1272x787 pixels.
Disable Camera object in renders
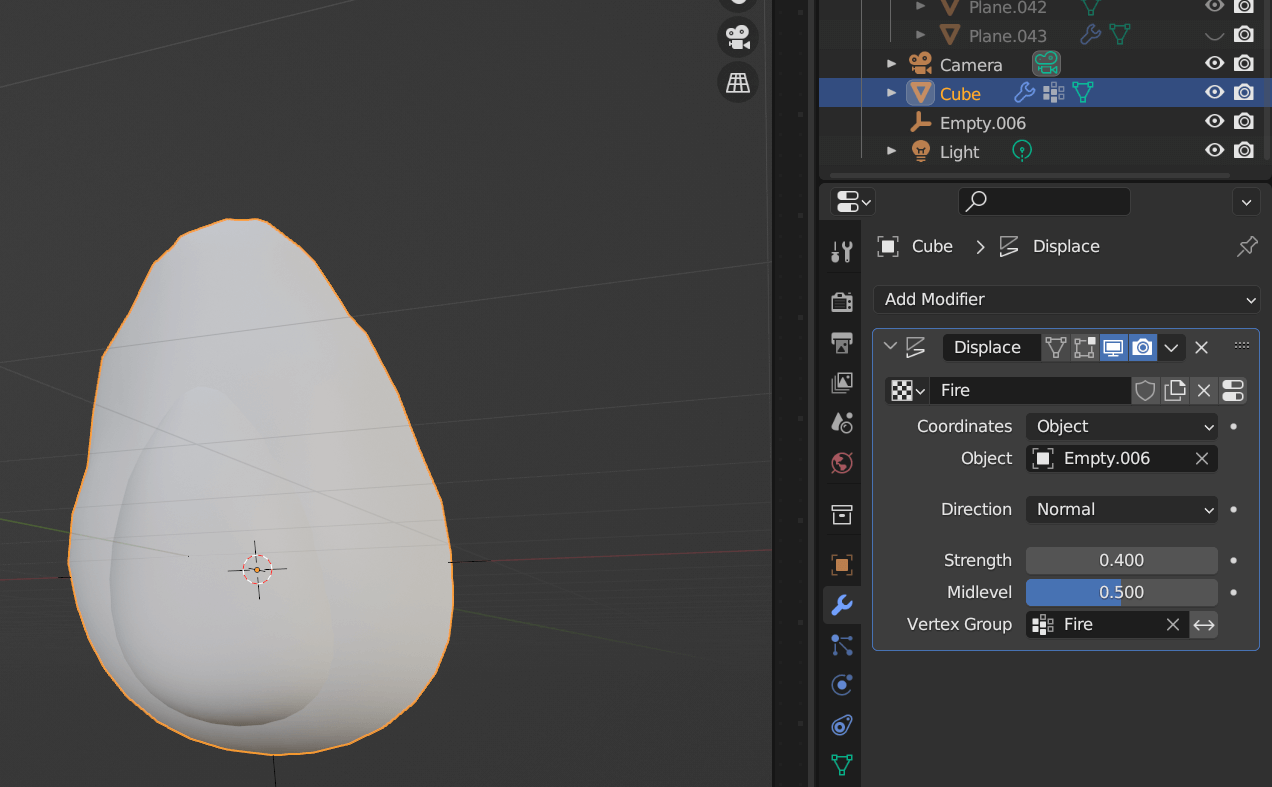[1244, 64]
